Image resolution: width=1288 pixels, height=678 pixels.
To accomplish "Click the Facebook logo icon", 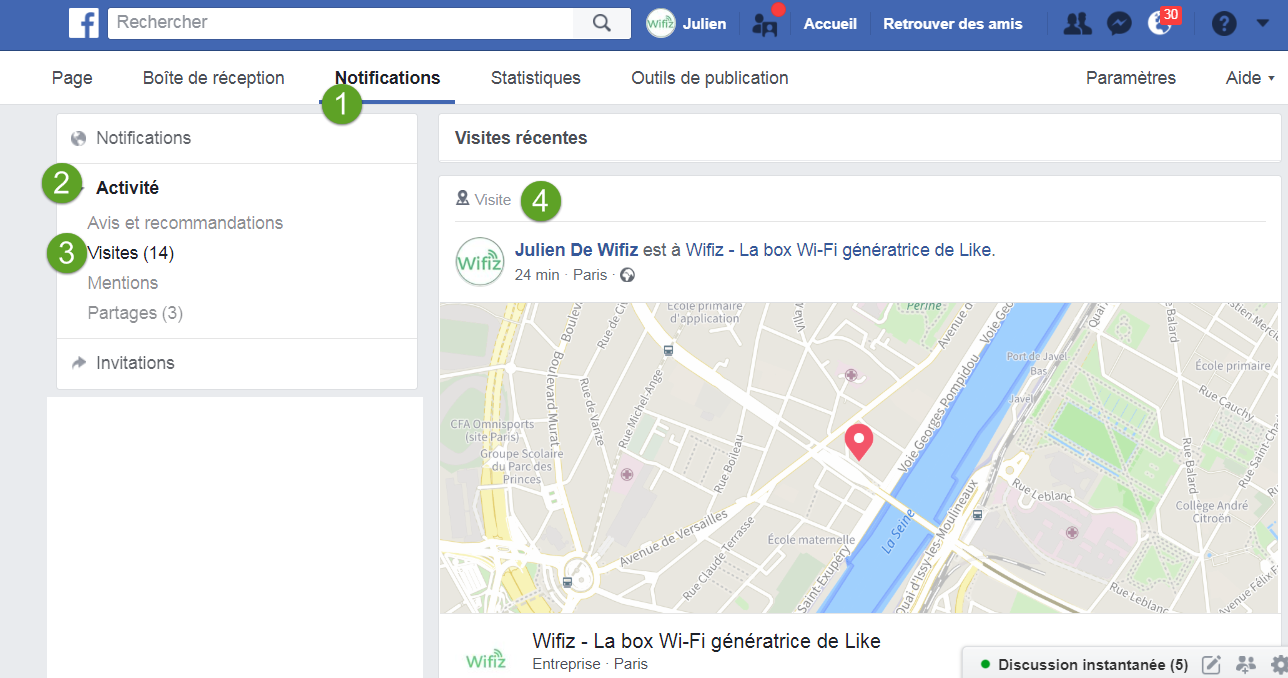I will point(83,24).
